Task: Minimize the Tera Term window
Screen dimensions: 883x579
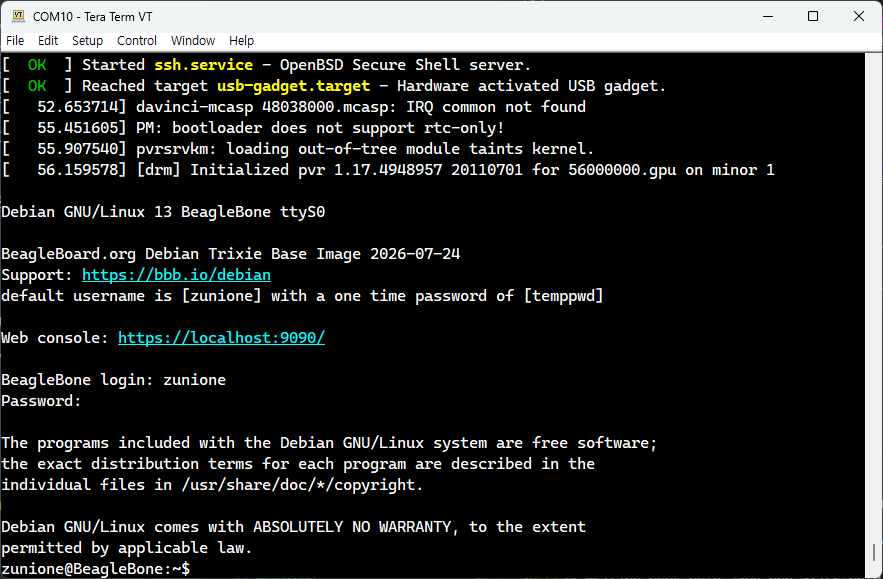Action: click(x=768, y=16)
